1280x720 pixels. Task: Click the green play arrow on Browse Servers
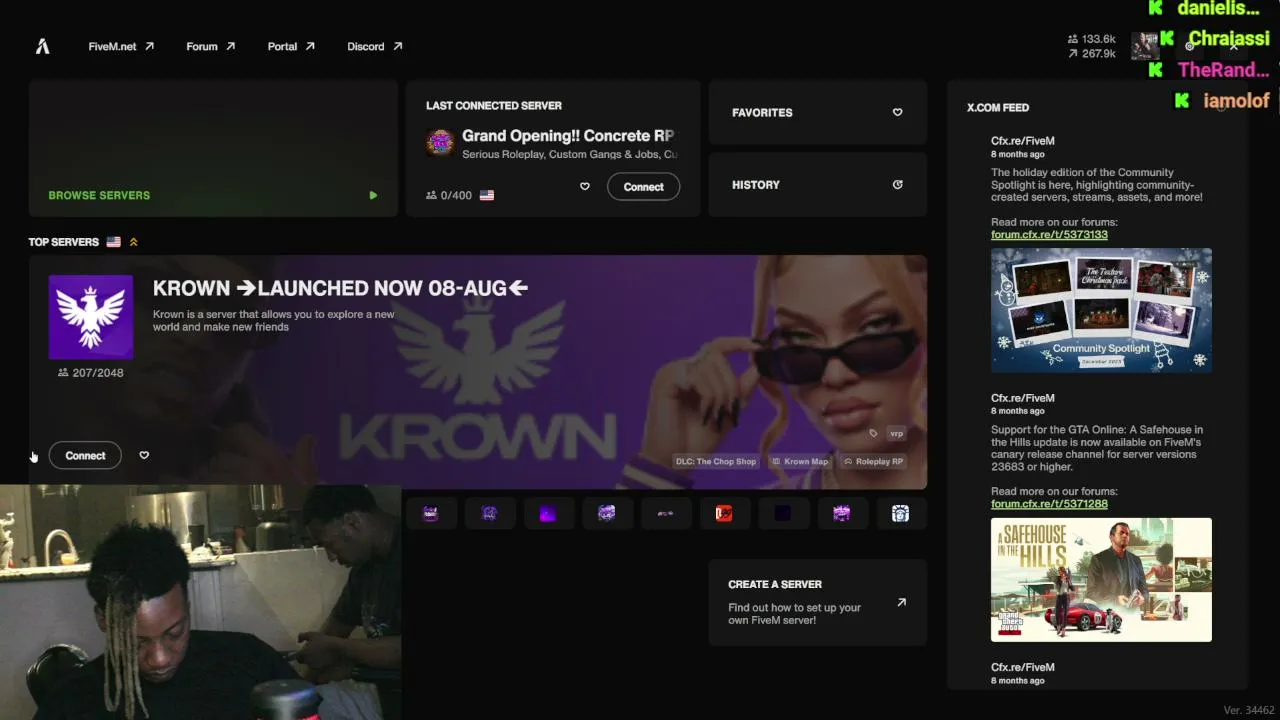click(x=373, y=195)
